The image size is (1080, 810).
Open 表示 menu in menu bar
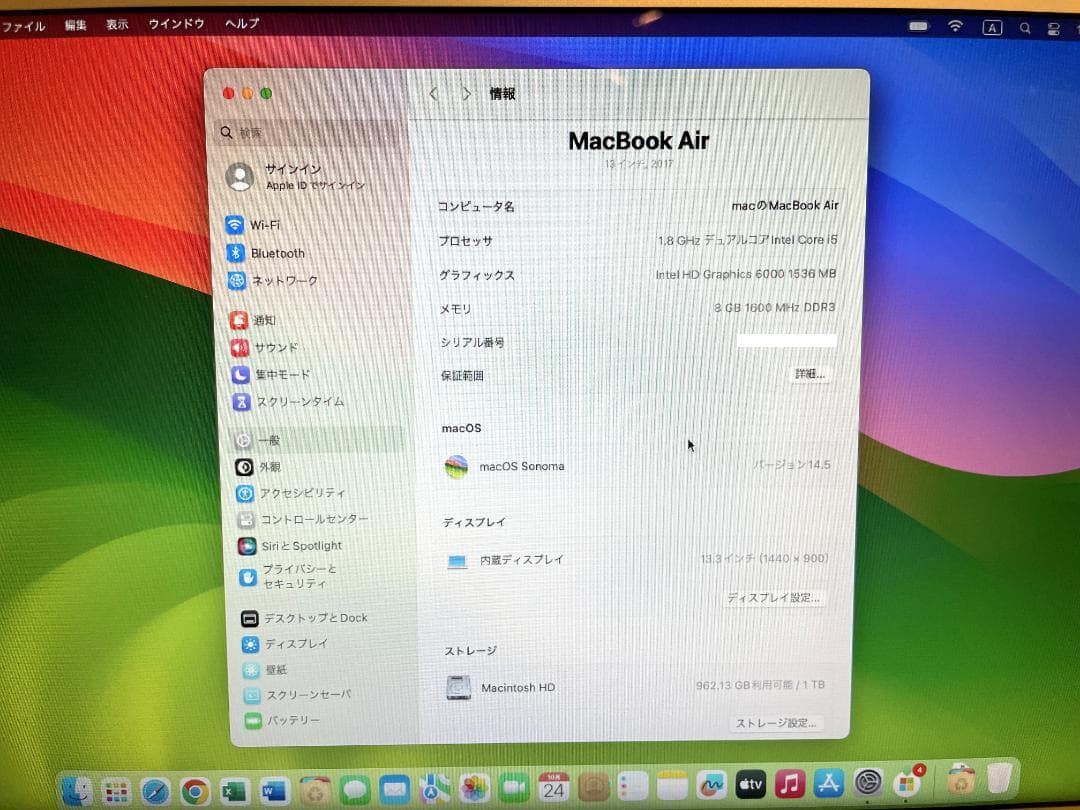117,25
